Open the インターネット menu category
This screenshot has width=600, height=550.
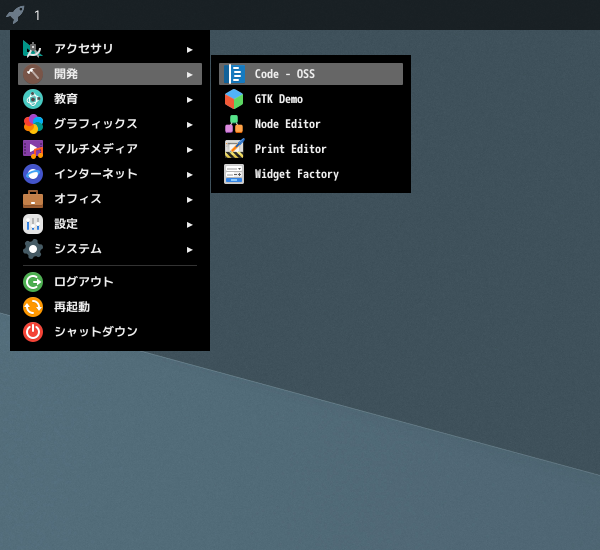[110, 174]
